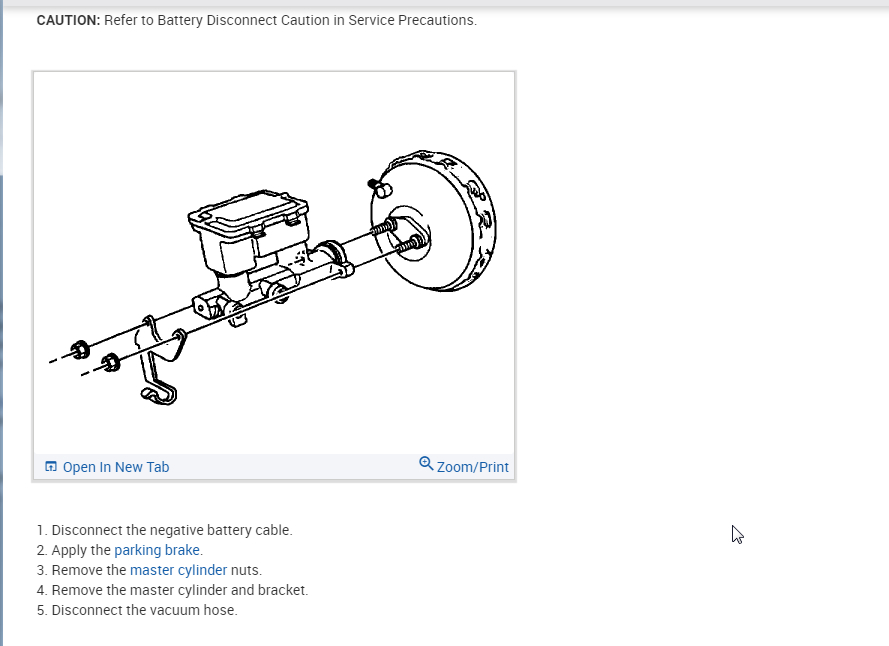Follow the parking brake link
The image size is (889, 646).
tap(157, 550)
